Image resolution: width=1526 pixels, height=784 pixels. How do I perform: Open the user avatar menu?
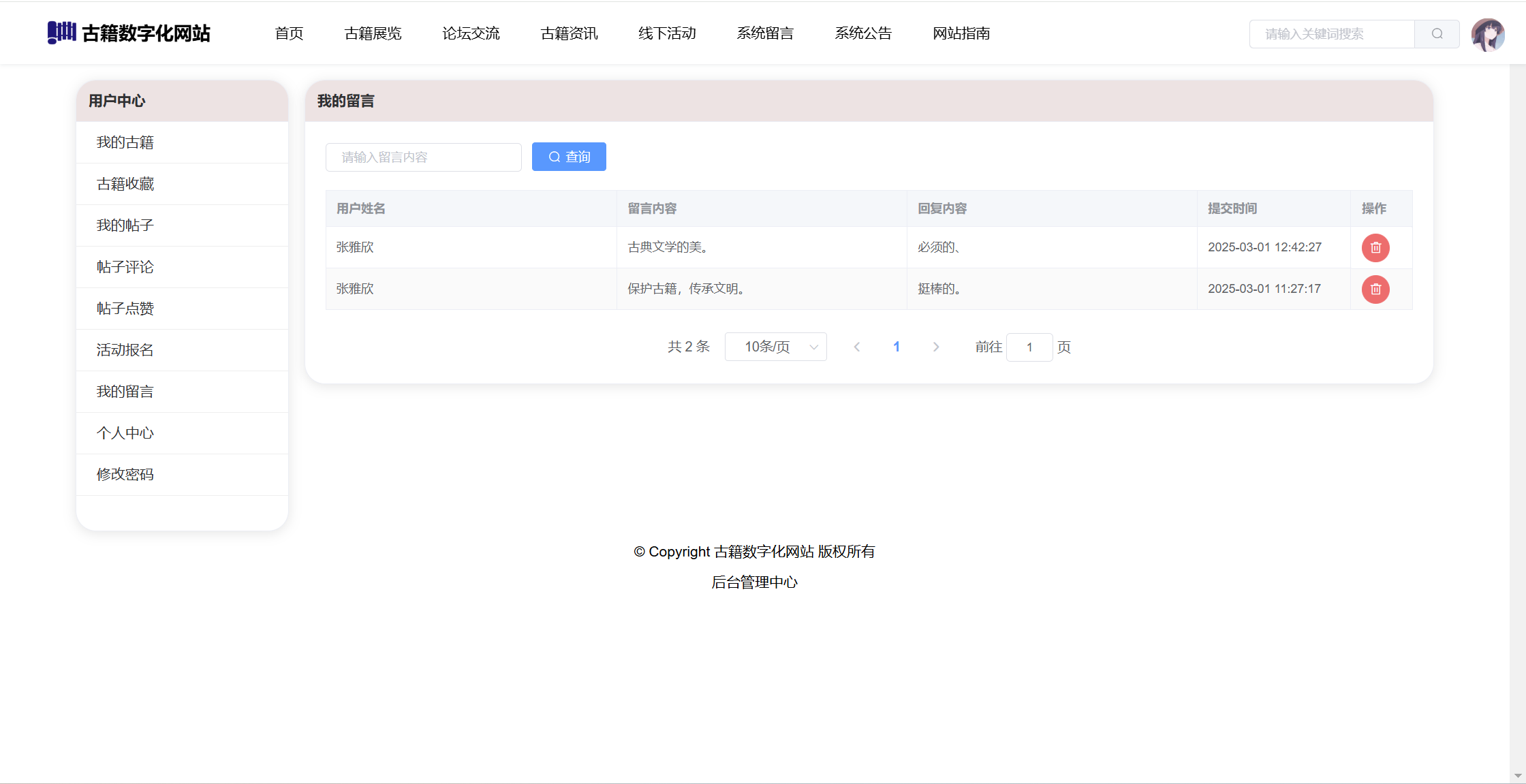pyautogui.click(x=1487, y=35)
